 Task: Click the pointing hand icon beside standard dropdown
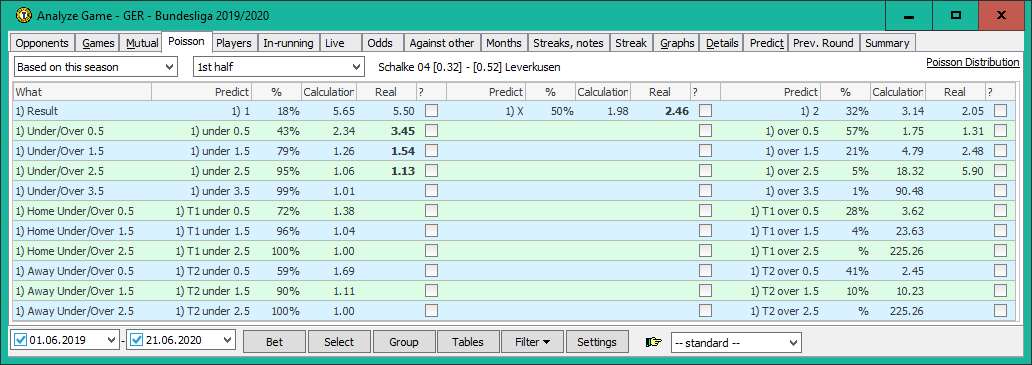click(655, 342)
